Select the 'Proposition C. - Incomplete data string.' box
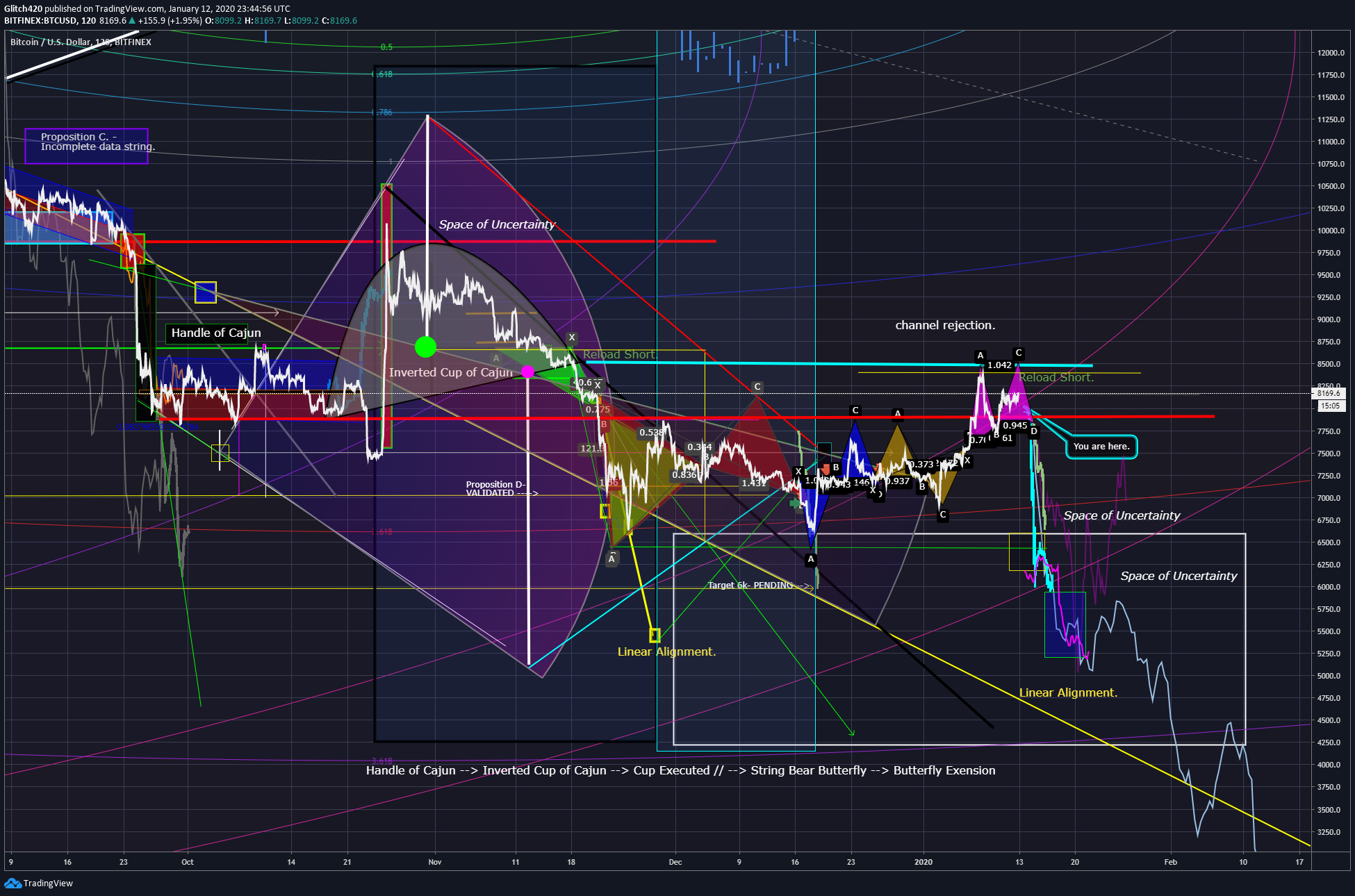 click(87, 146)
